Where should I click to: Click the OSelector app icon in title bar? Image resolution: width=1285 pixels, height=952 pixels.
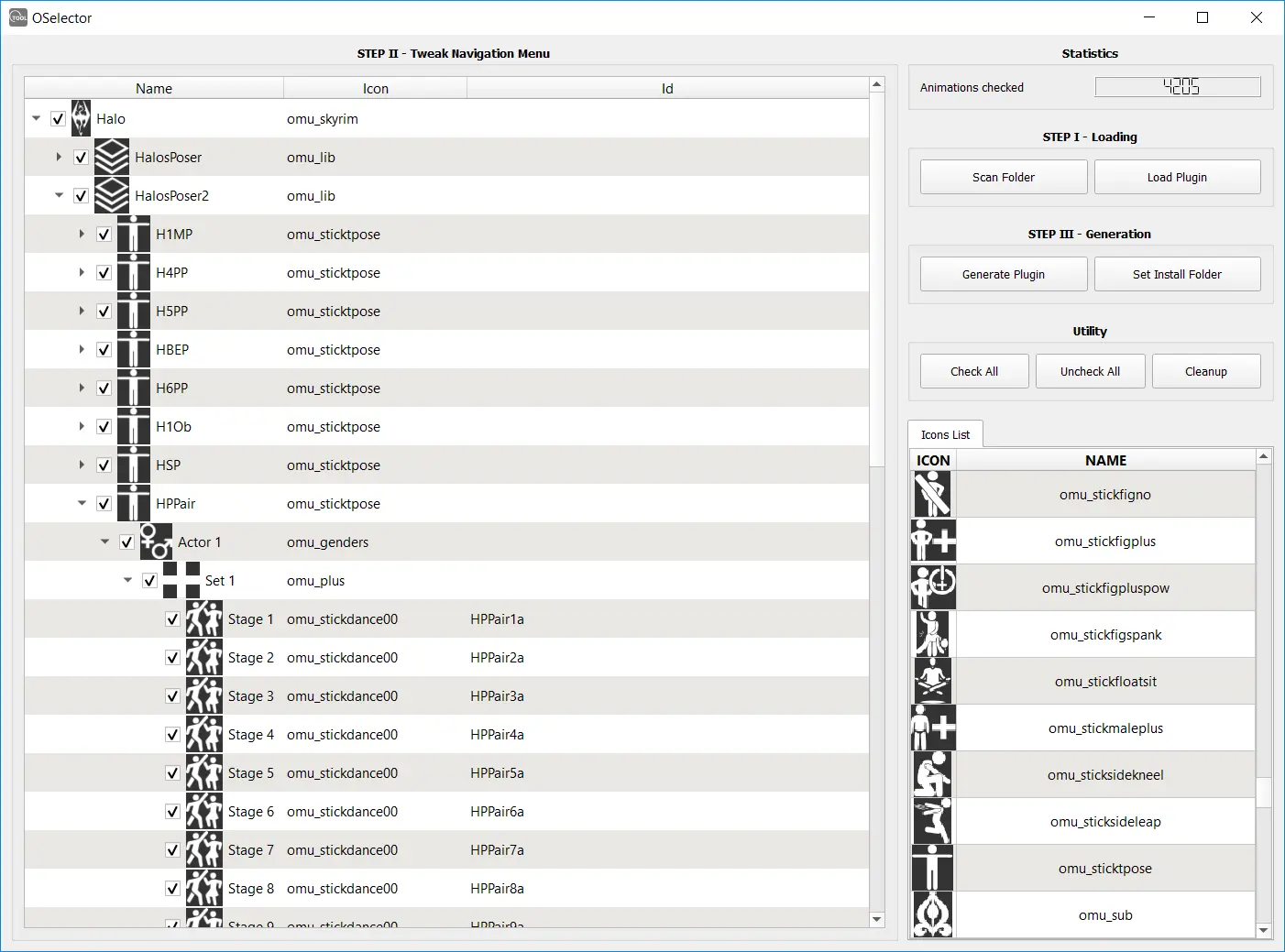point(18,17)
